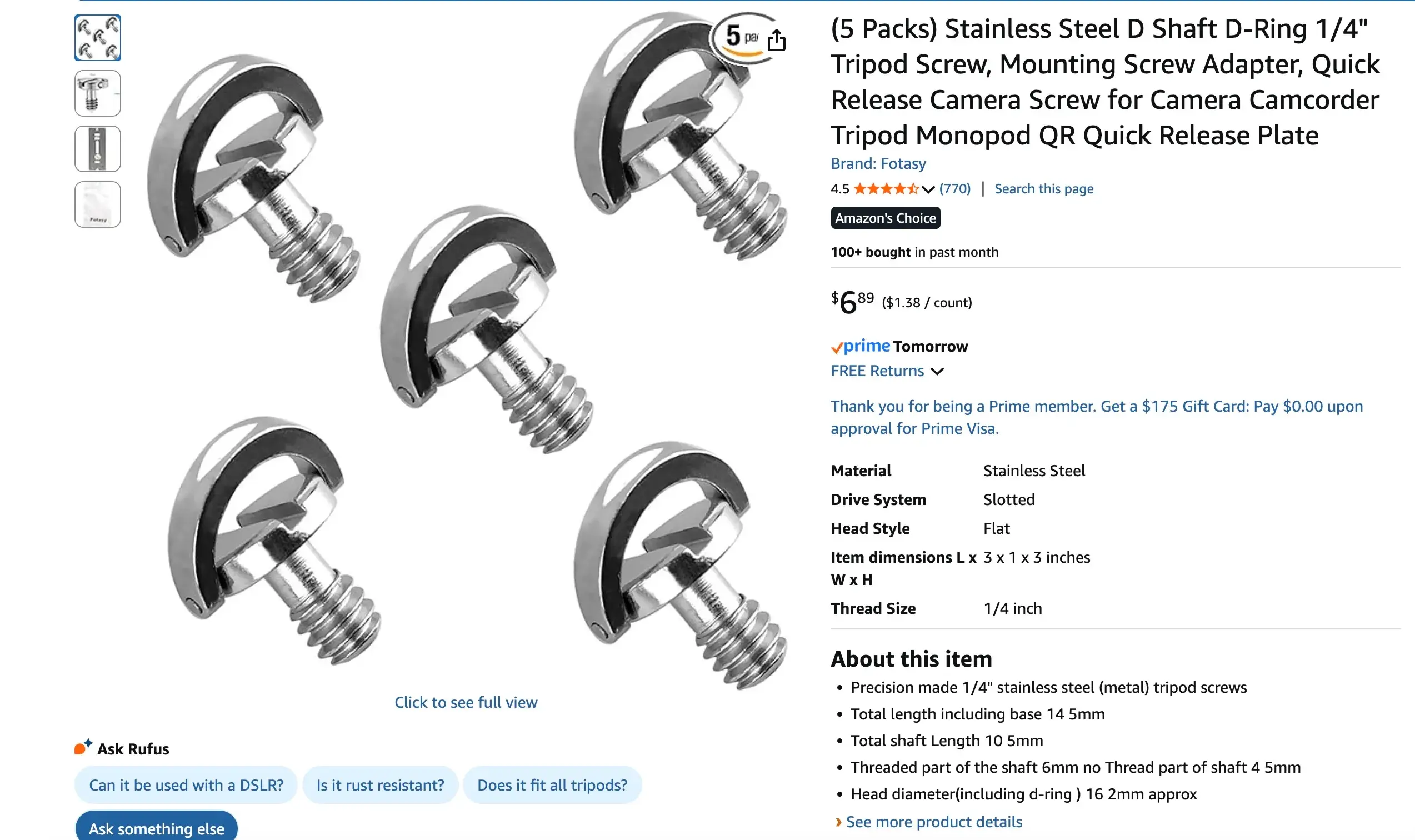The height and width of the screenshot is (840, 1415).
Task: Click the star rating icons
Action: [x=885, y=188]
